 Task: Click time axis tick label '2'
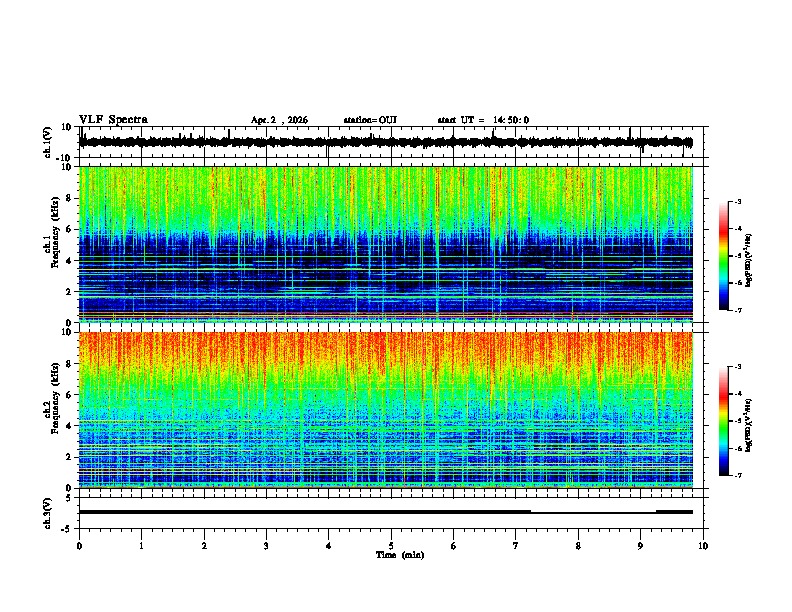204,546
